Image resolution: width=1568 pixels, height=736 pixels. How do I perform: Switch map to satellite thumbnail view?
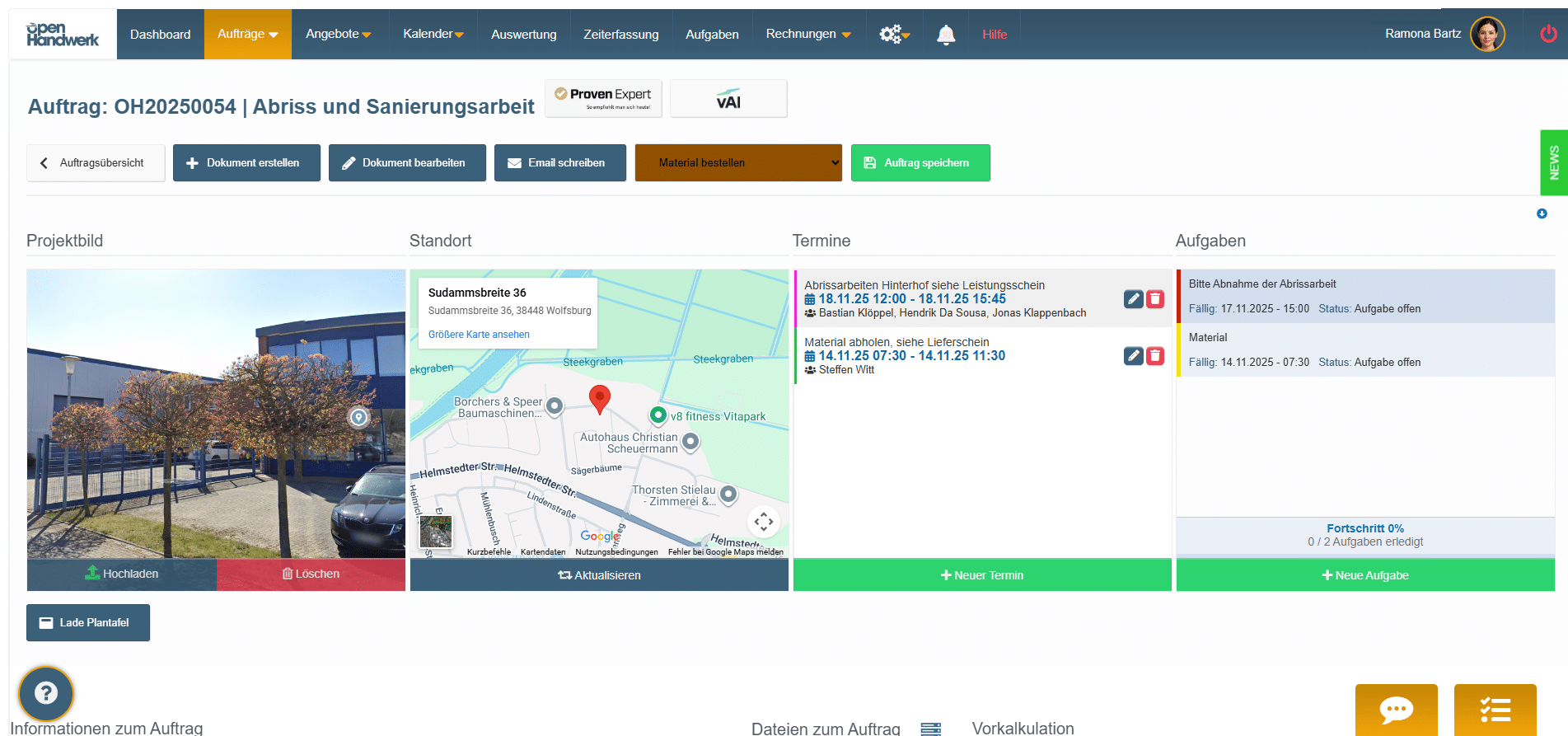(435, 532)
